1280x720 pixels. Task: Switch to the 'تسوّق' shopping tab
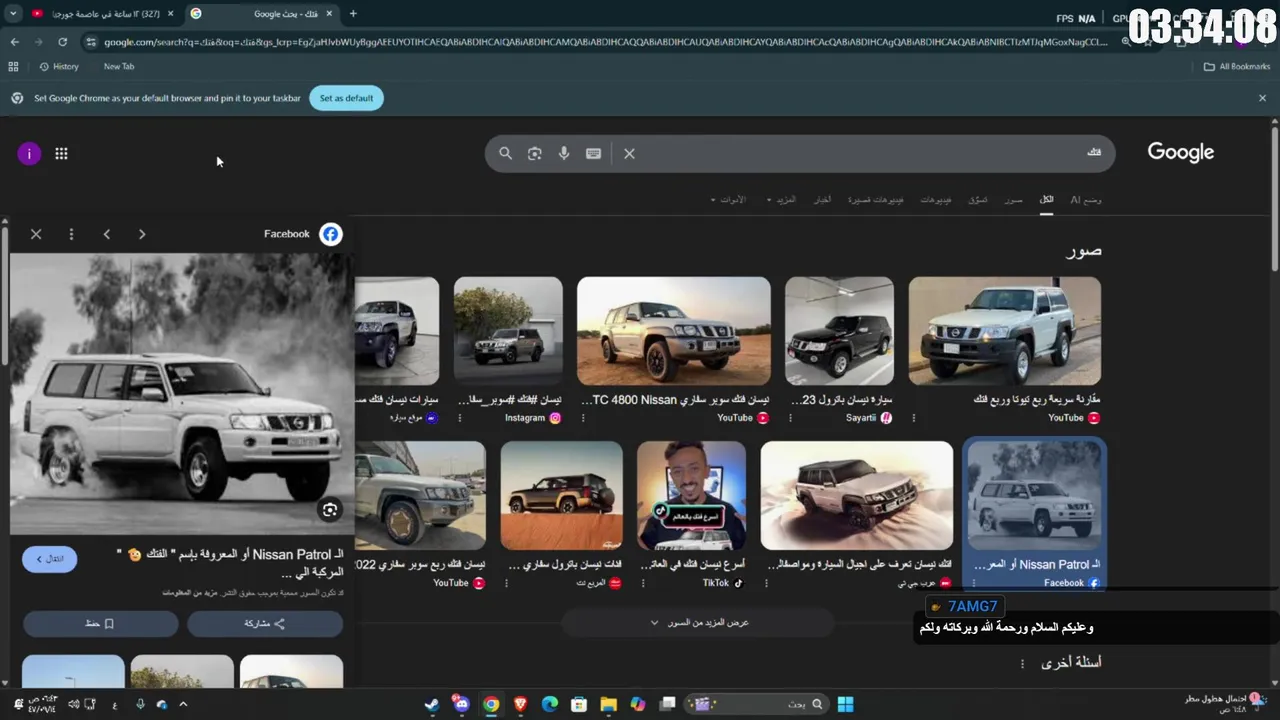[977, 200]
